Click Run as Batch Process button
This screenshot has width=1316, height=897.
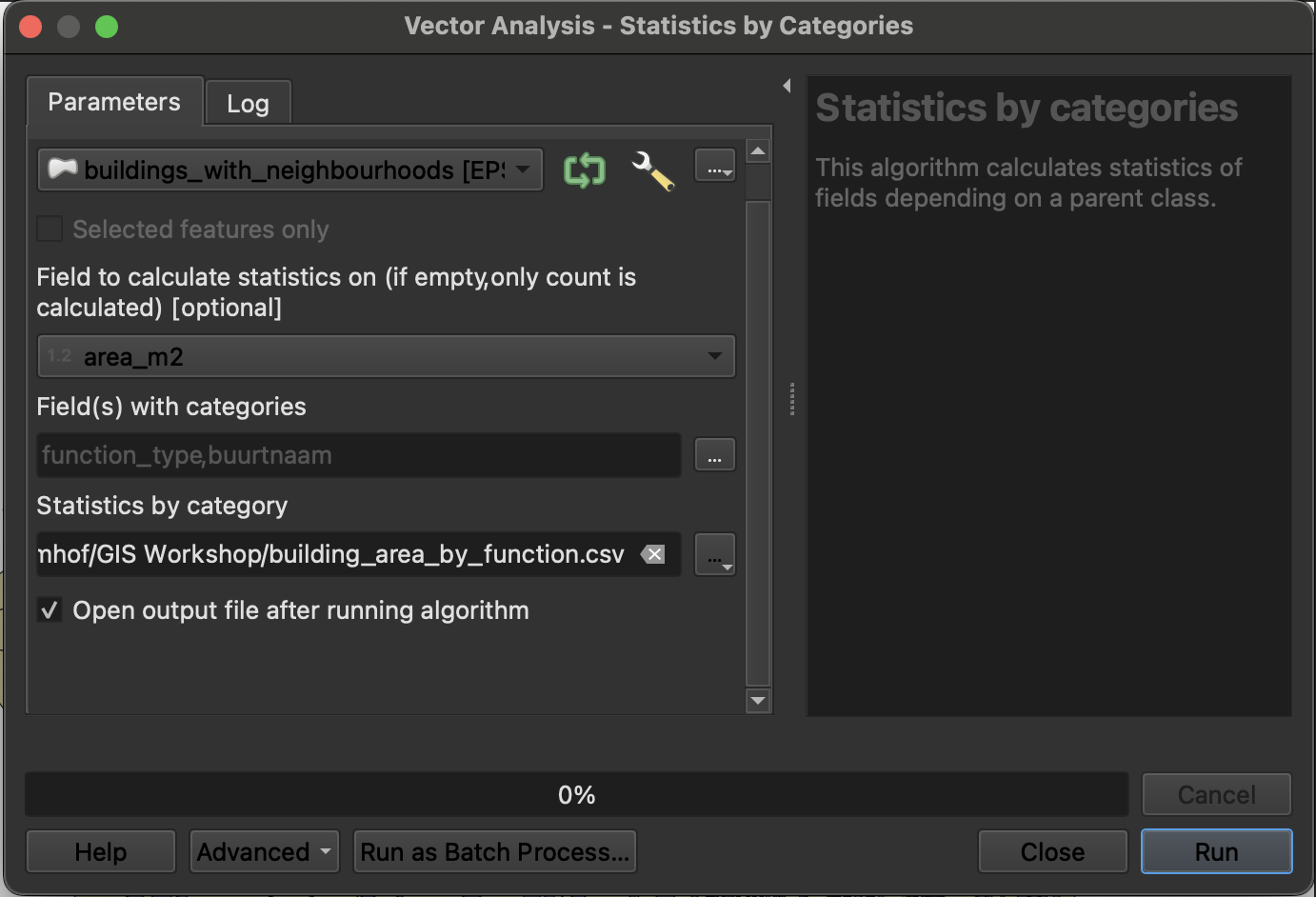tap(494, 851)
